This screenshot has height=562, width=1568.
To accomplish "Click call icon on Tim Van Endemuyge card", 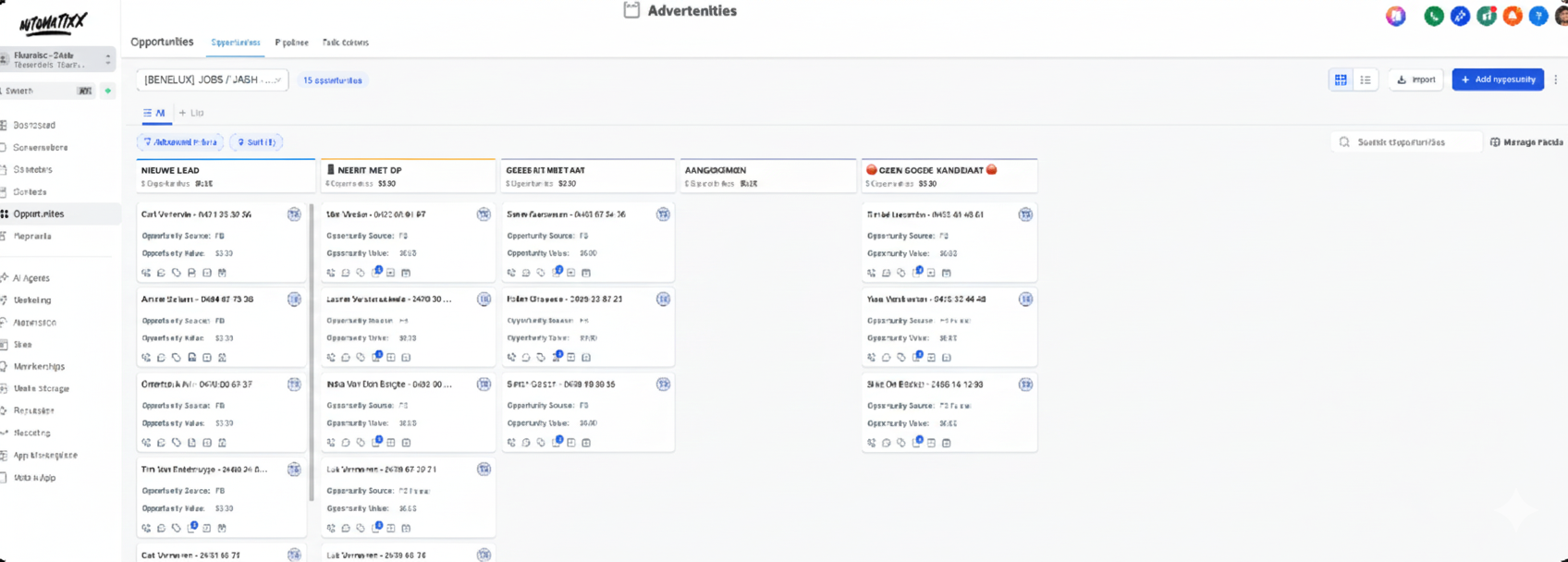I will [146, 528].
